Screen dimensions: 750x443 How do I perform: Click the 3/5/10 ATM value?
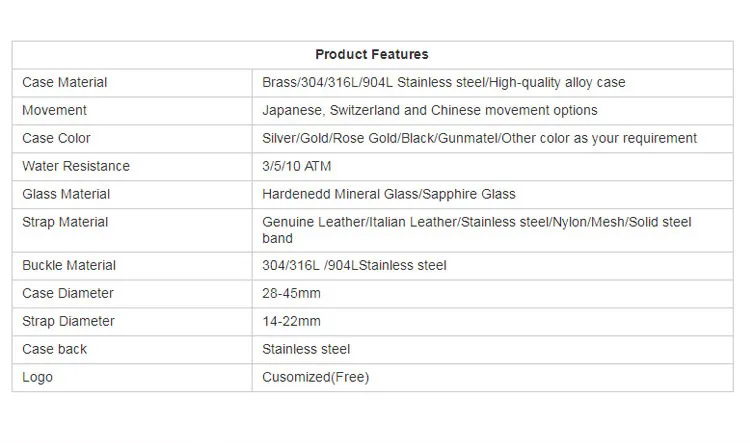[x=296, y=166]
